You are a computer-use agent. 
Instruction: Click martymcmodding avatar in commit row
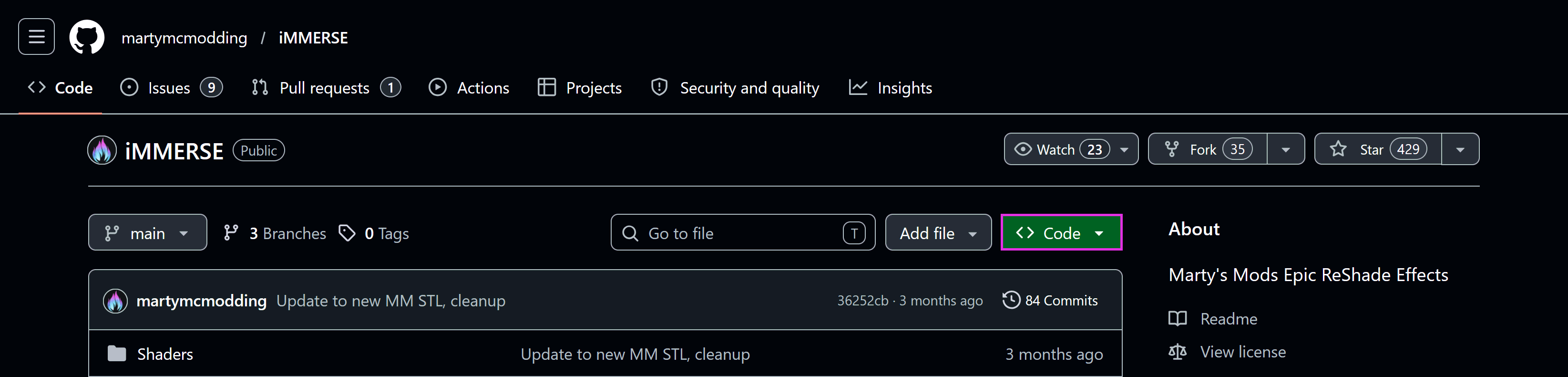click(x=115, y=301)
